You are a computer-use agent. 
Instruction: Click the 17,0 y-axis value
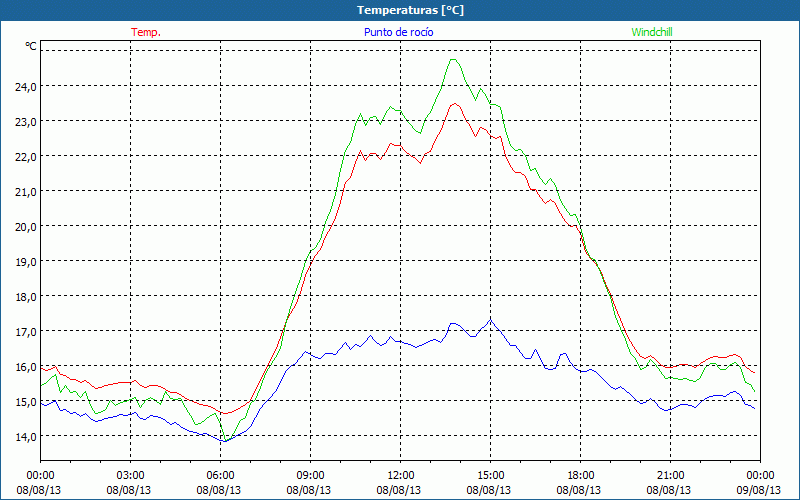click(26, 332)
